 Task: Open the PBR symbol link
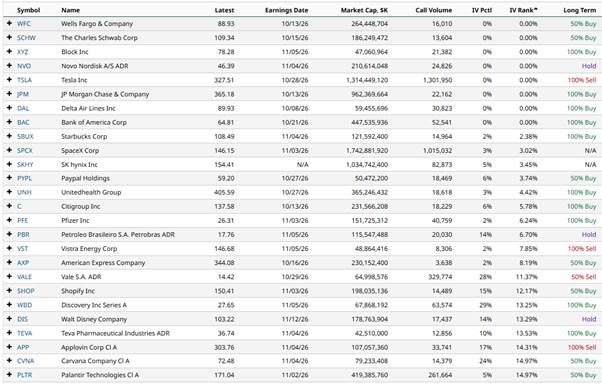23,235
